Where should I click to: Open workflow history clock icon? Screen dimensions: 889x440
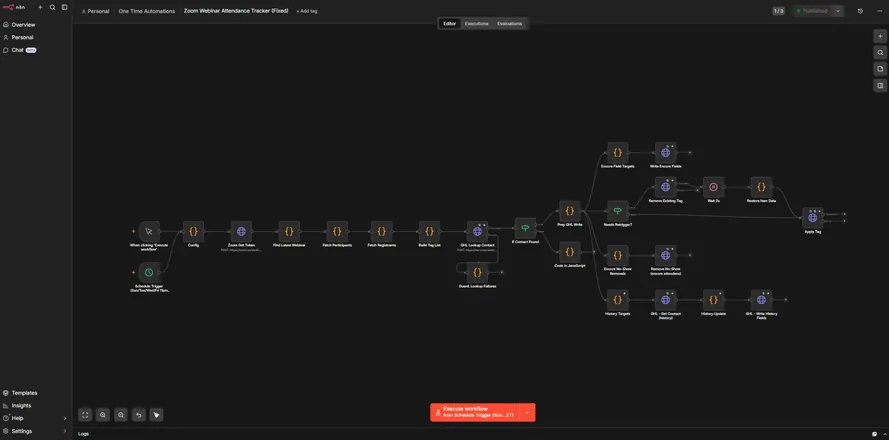pyautogui.click(x=860, y=11)
